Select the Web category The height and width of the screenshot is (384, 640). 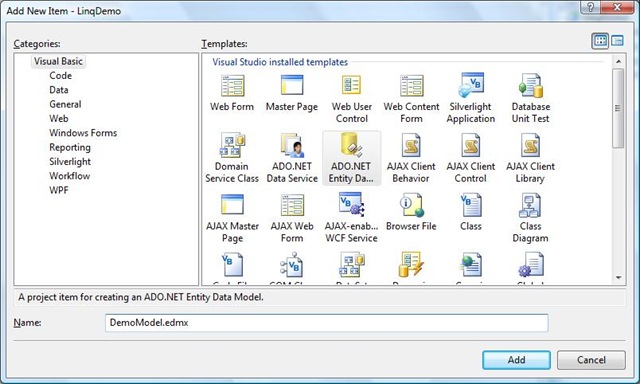click(59, 118)
